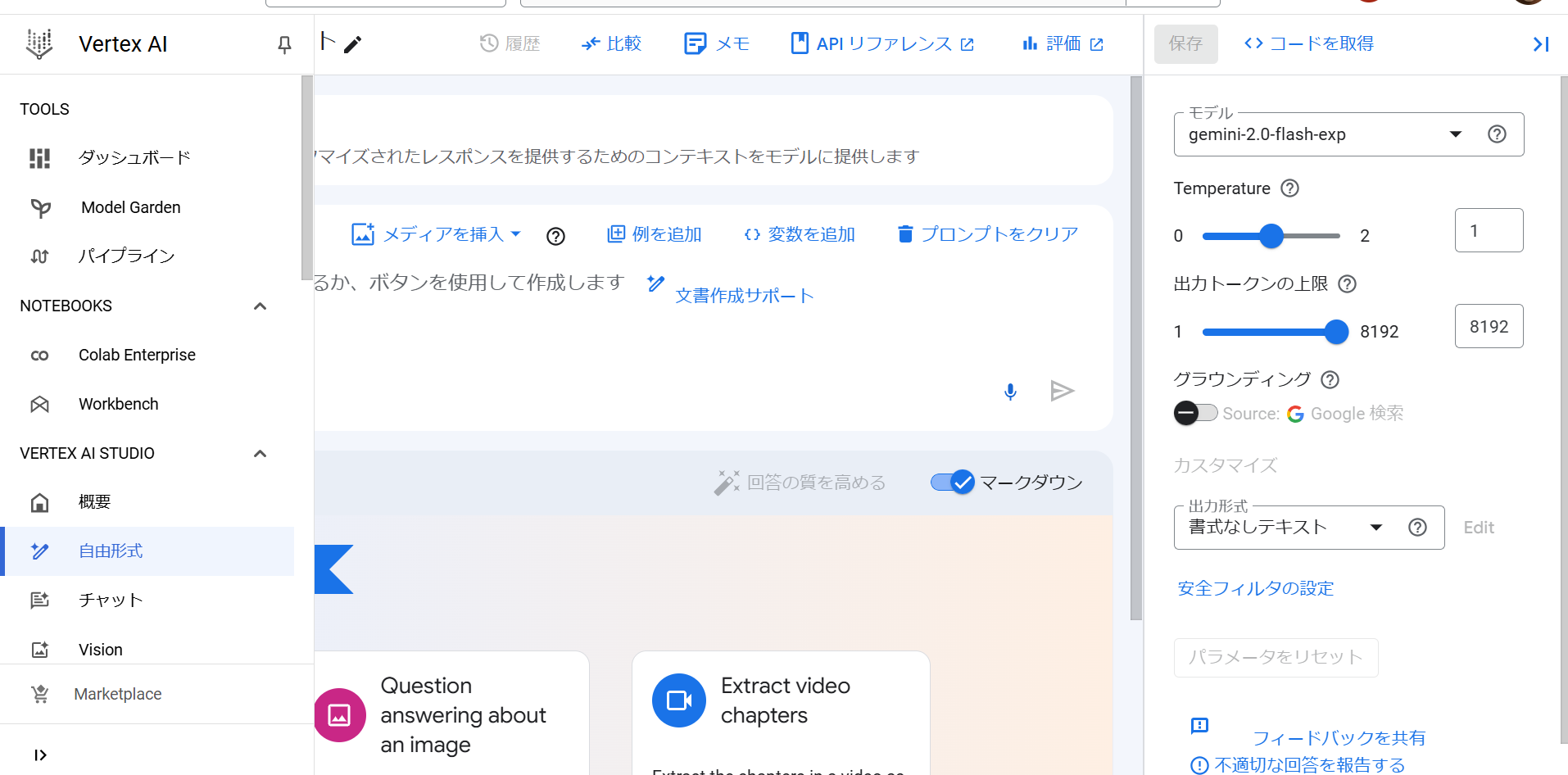Click the send prompt arrow icon
The height and width of the screenshot is (775, 1568).
[x=1063, y=391]
